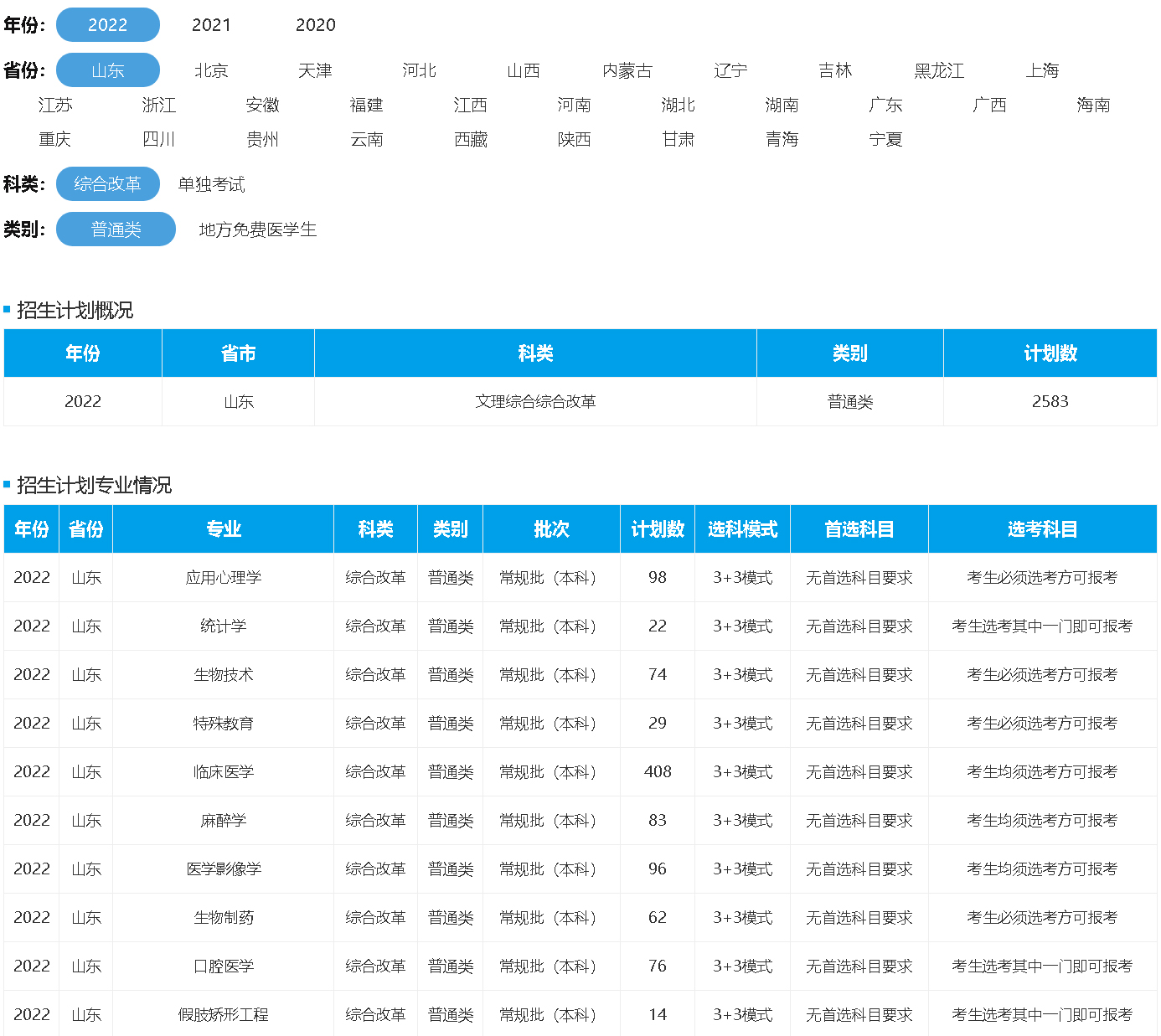Select 综合改革 subject category
This screenshot has height=1036, width=1161.
point(108,184)
